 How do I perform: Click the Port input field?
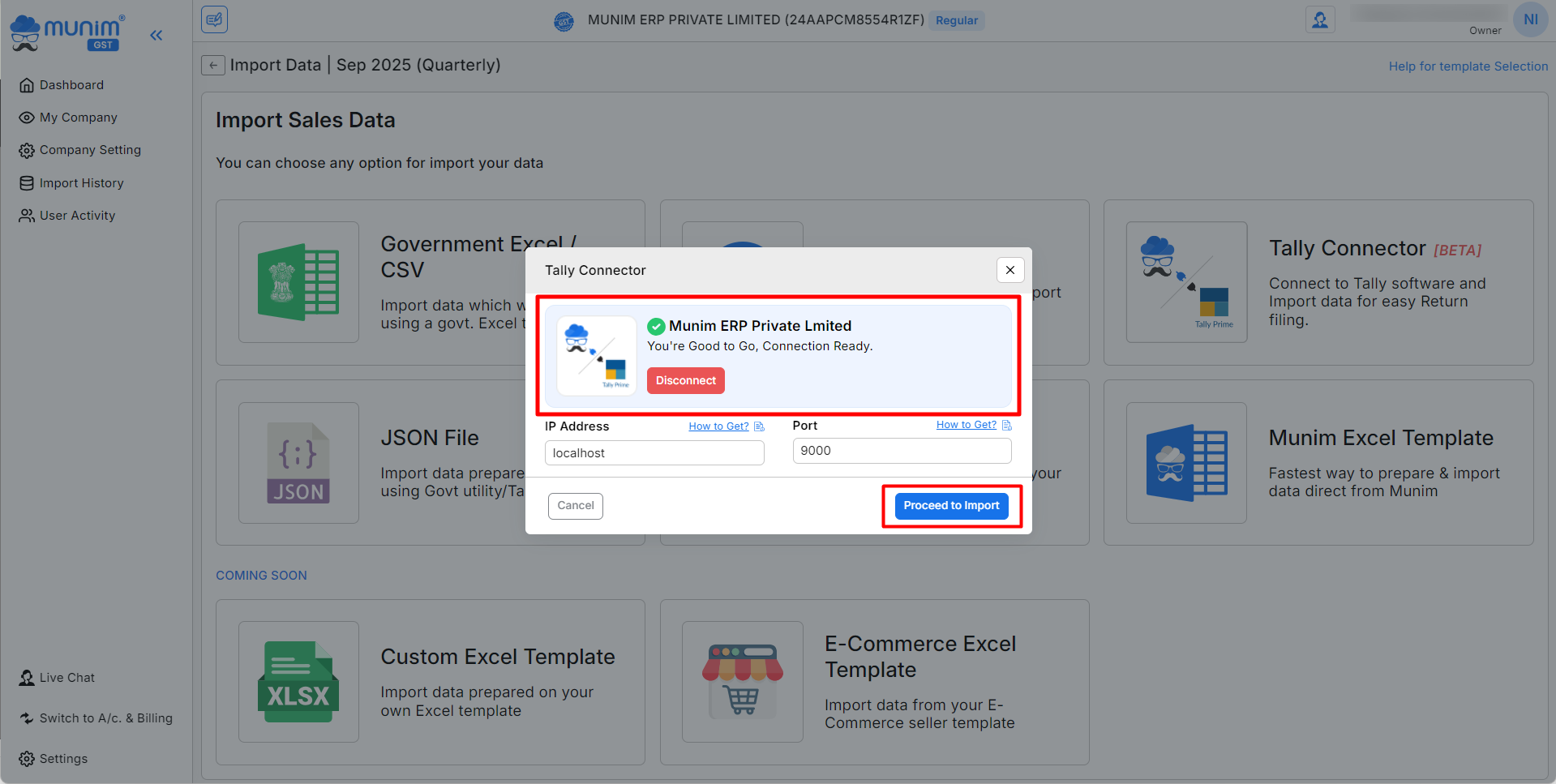pos(902,451)
